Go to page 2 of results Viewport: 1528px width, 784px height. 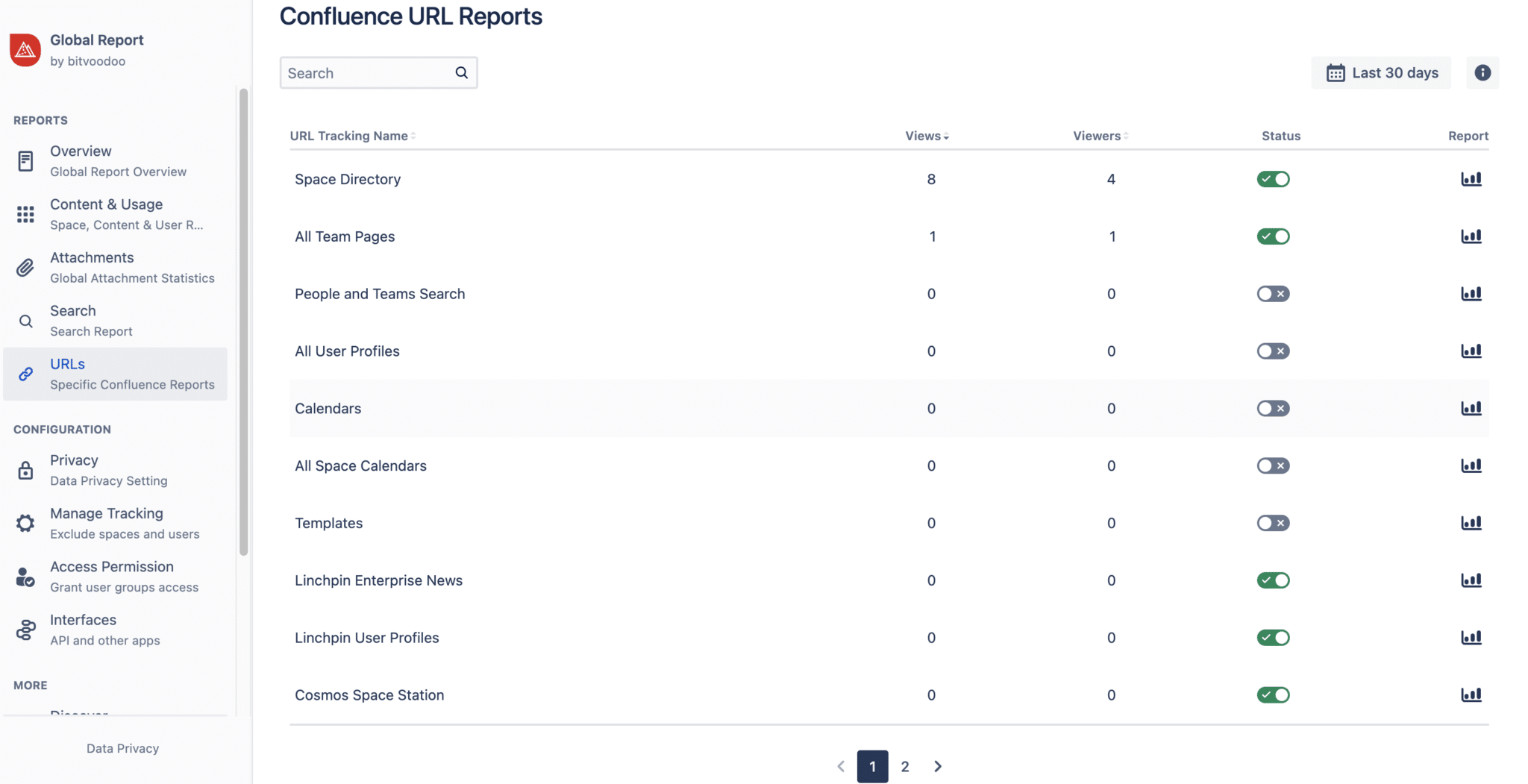pos(905,766)
